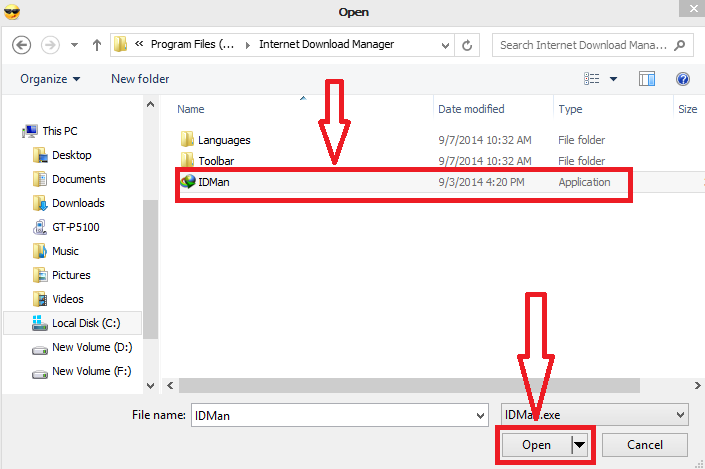705x469 pixels.
Task: Sort by the Size column
Action: click(x=687, y=109)
